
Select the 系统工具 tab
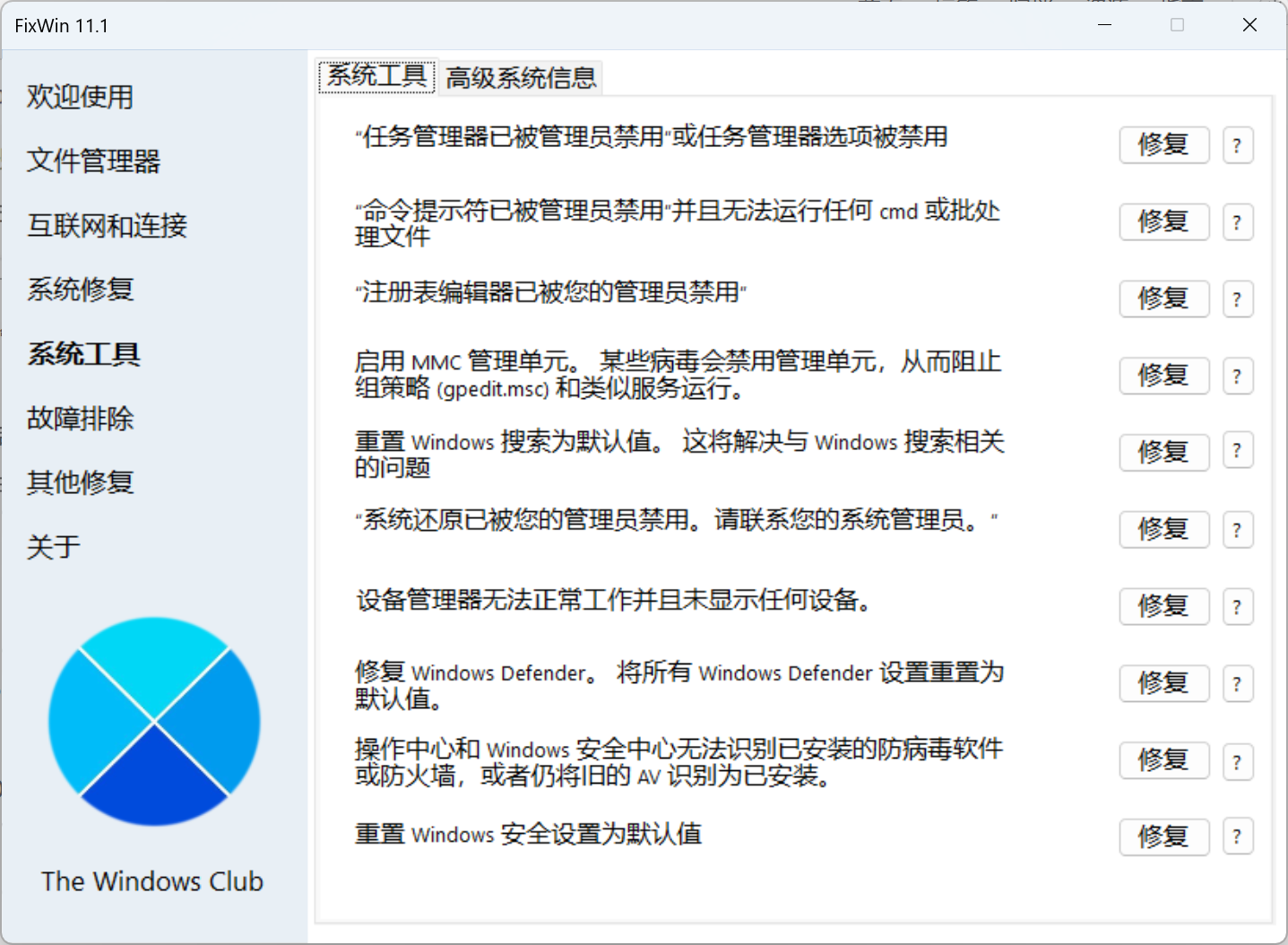376,76
